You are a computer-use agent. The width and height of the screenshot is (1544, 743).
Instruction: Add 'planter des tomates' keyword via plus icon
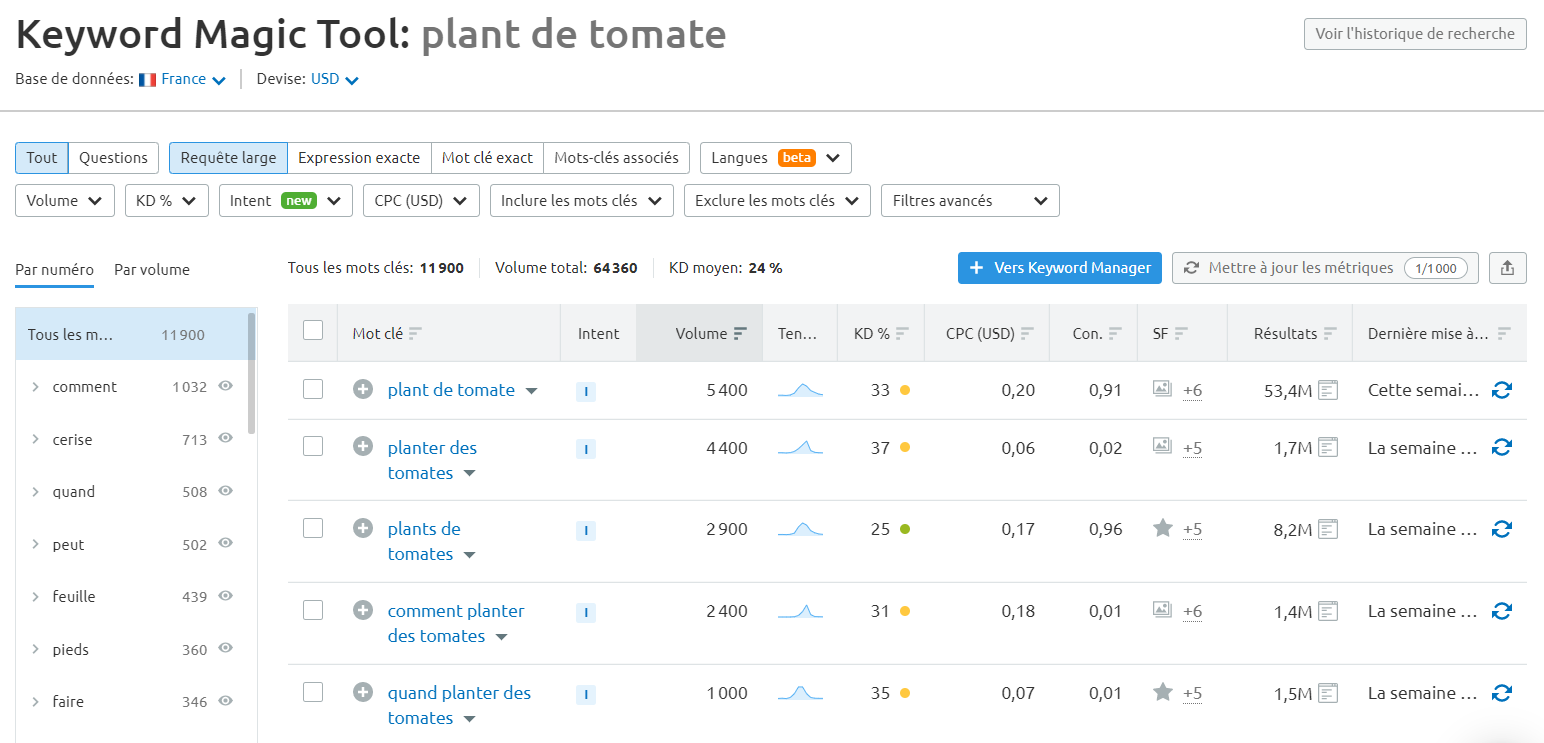tap(363, 447)
